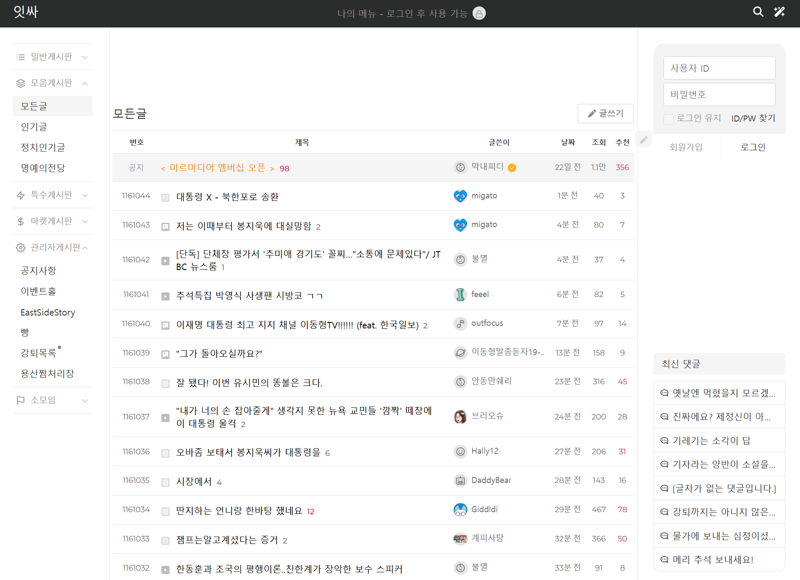Click migato's avatar on post 1161044

tap(460, 196)
